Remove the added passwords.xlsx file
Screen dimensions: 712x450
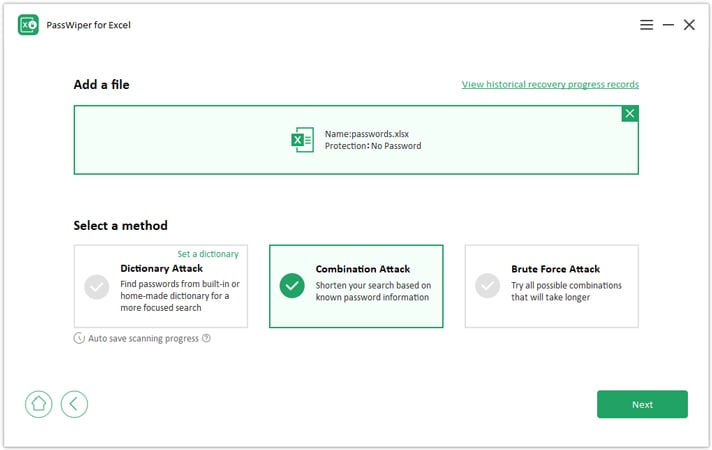[x=630, y=114]
